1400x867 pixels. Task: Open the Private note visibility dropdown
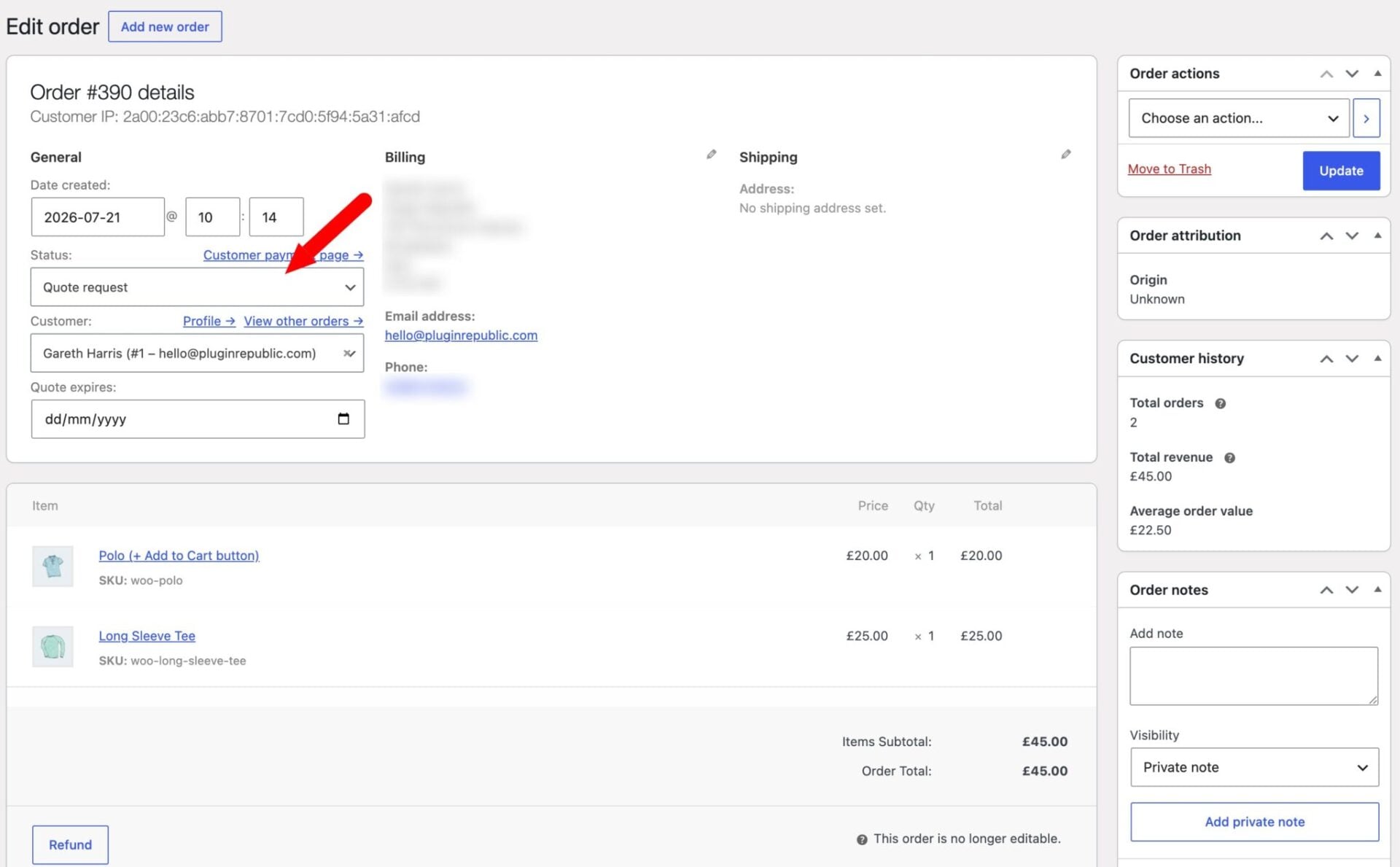coord(1254,767)
